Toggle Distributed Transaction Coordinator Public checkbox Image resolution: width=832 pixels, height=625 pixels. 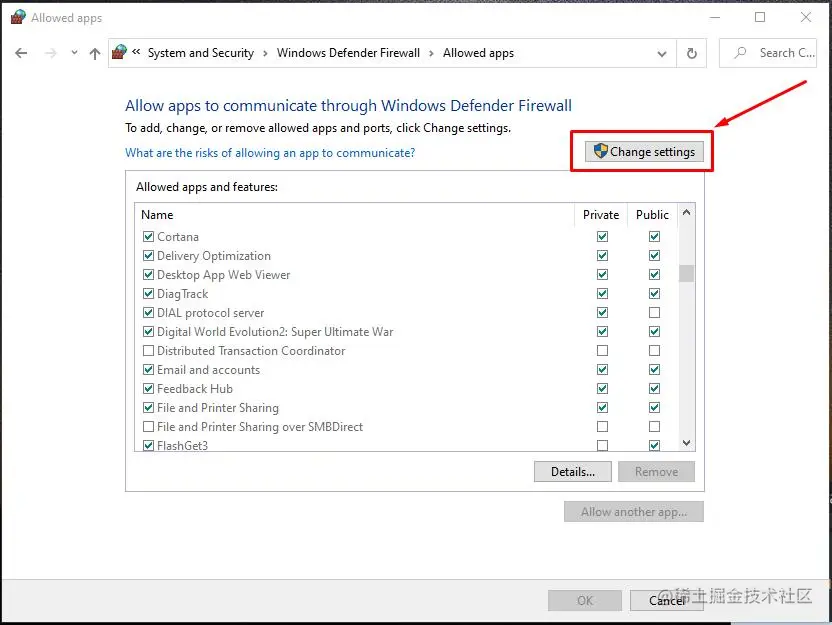(x=654, y=351)
